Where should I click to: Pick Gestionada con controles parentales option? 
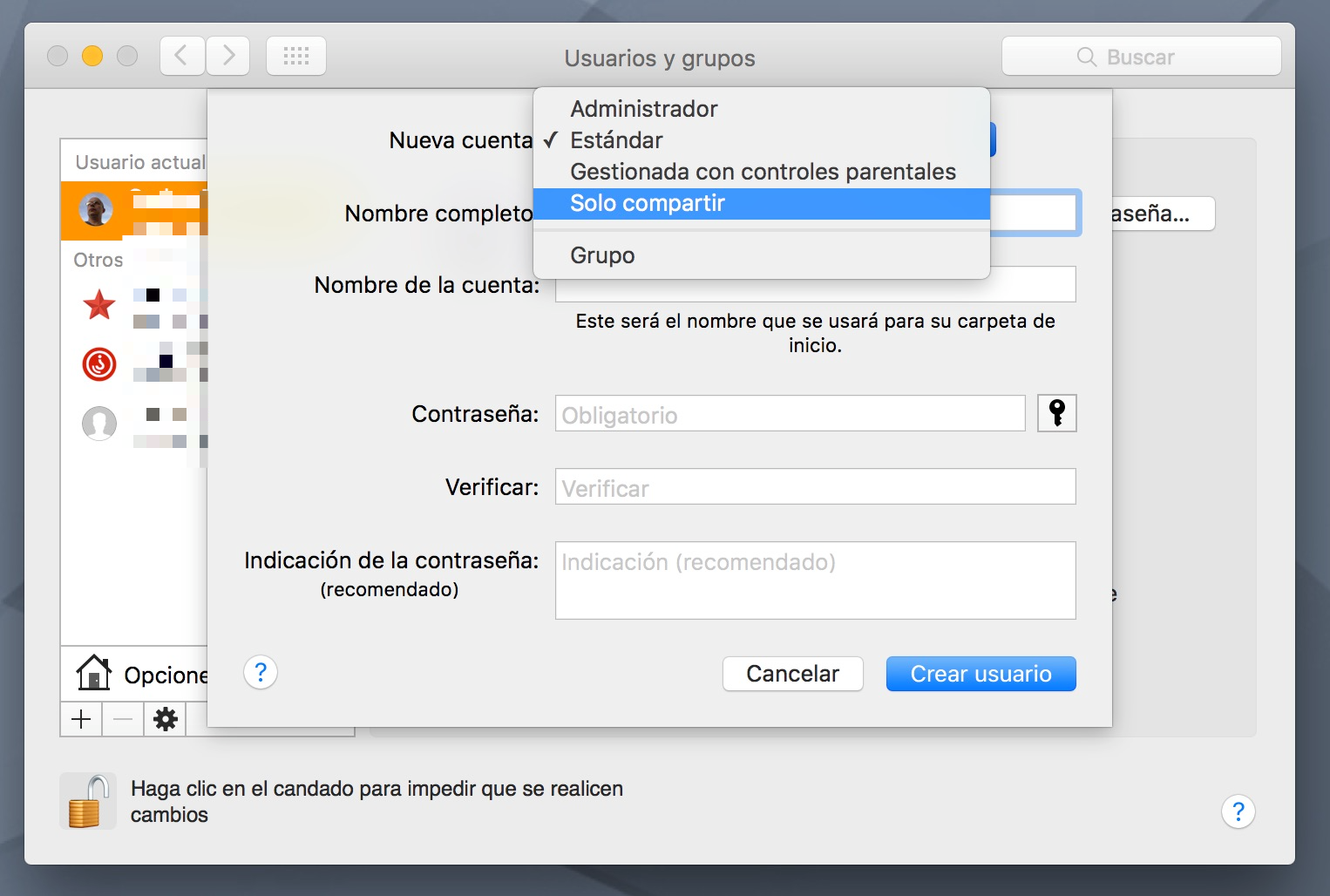(761, 172)
